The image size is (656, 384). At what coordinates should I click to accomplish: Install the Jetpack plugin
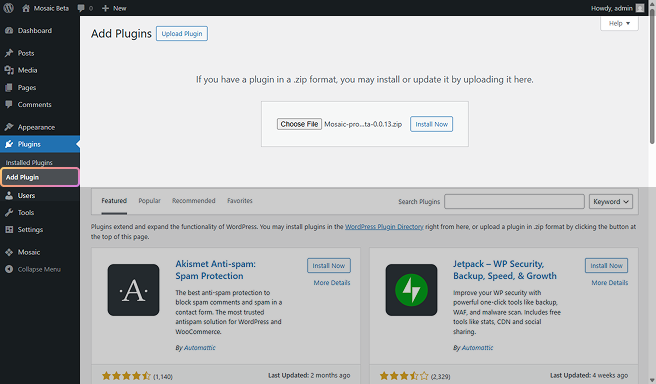(x=606, y=266)
